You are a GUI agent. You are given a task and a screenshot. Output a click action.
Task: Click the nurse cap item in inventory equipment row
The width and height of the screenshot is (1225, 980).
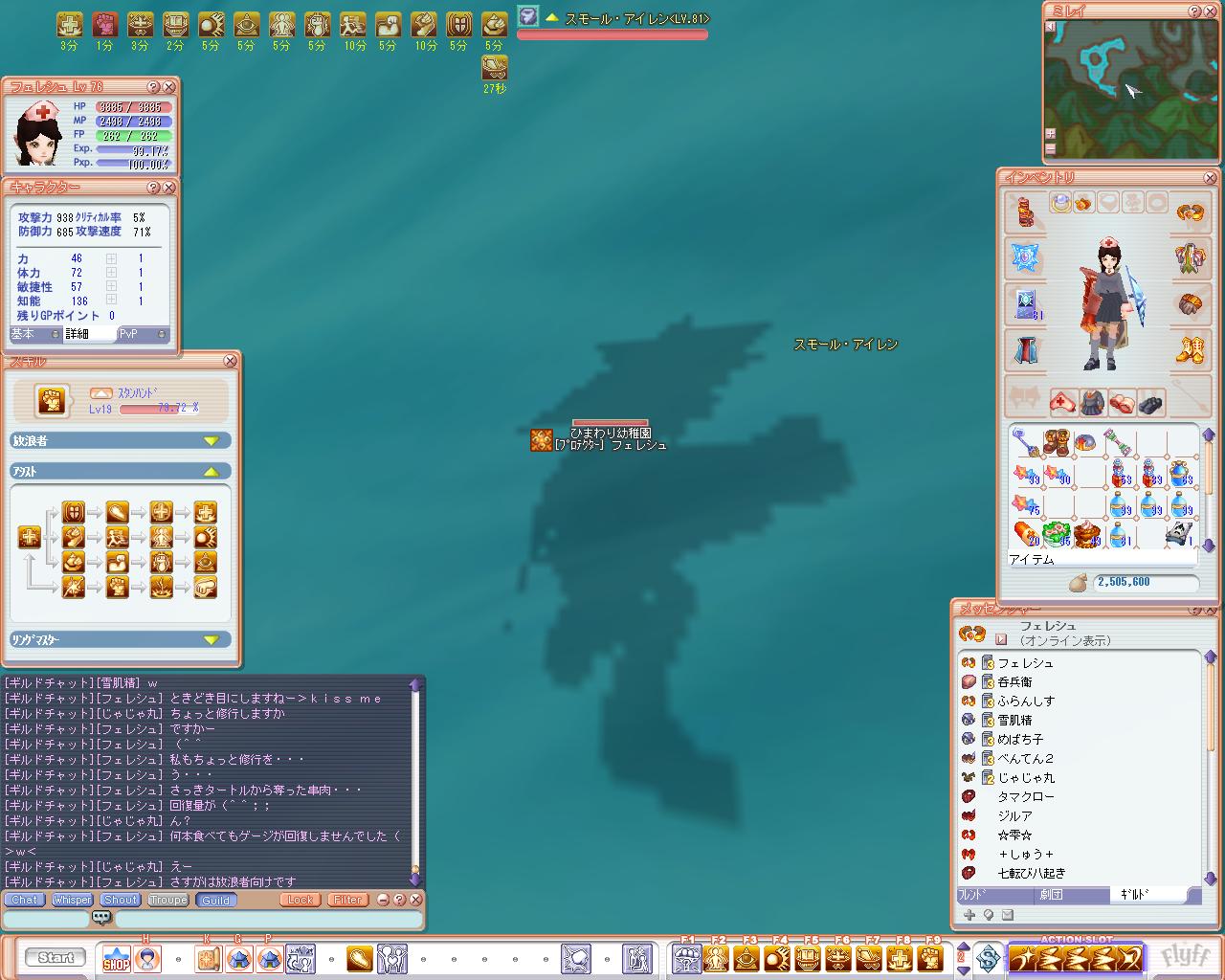(x=1063, y=402)
